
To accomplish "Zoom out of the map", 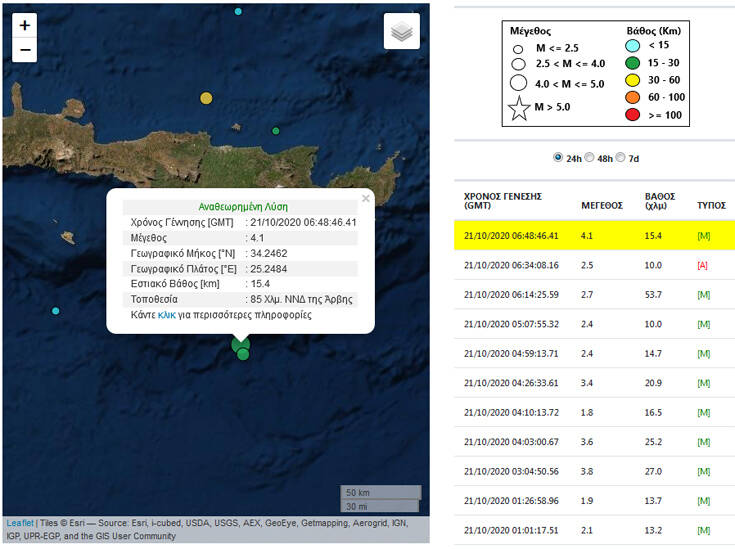I will 25,50.
